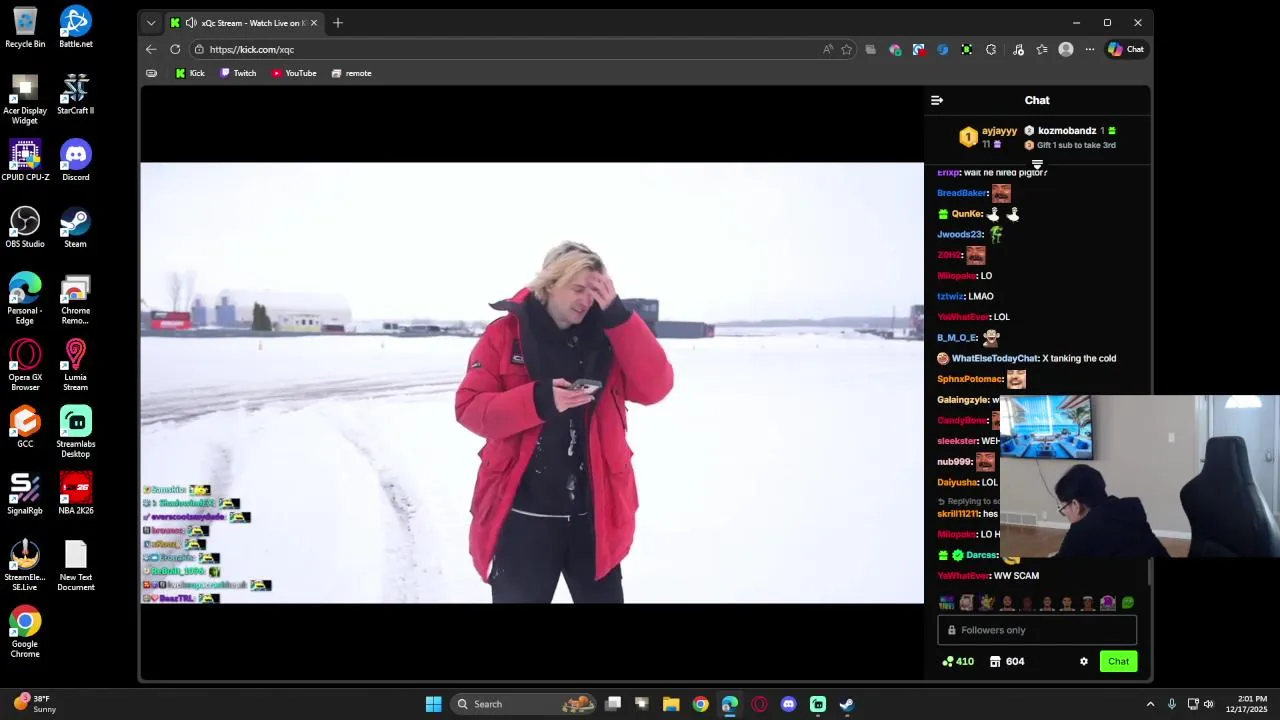The image size is (1280, 720).
Task: Open the Favorites list icon
Action: click(1042, 49)
